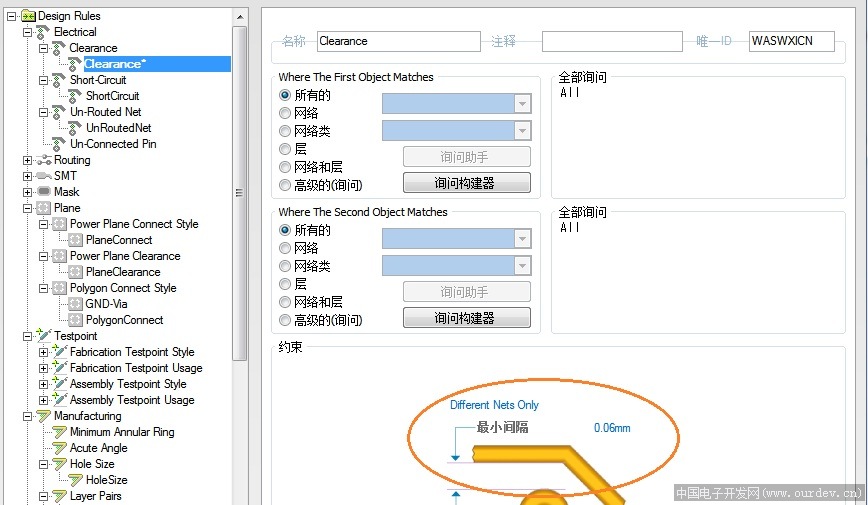Viewport: 868px width, 505px height.
Task: Click the PlaneClearance rule icon
Action: click(75, 272)
